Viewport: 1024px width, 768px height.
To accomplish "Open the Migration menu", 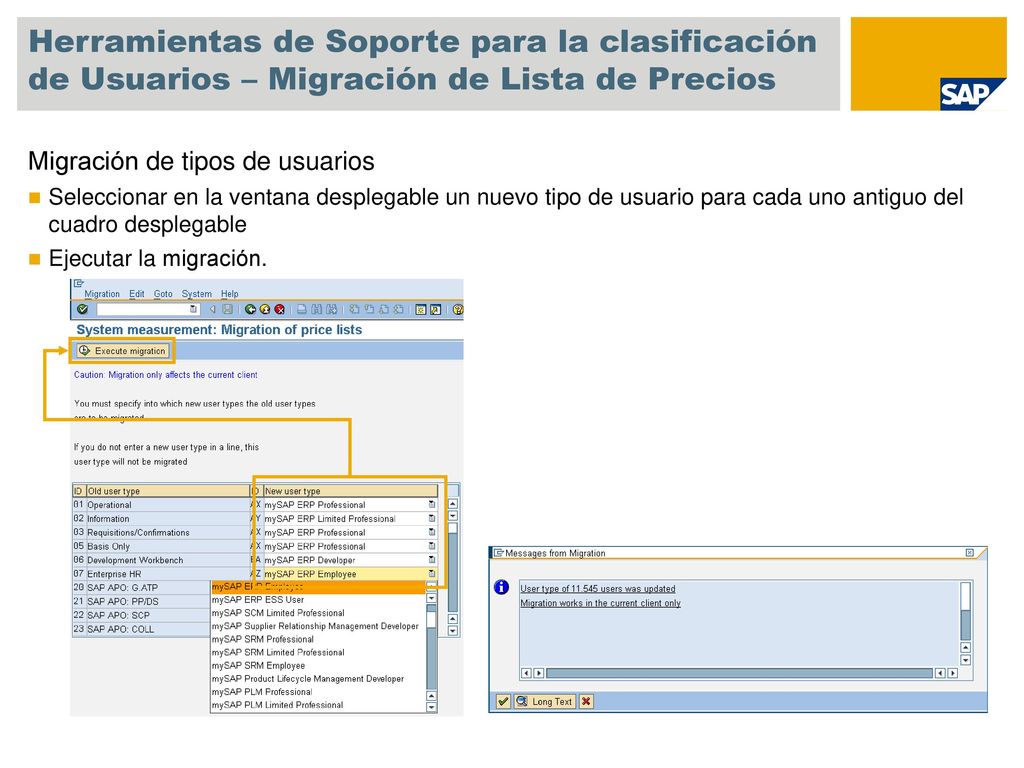I will 102,294.
